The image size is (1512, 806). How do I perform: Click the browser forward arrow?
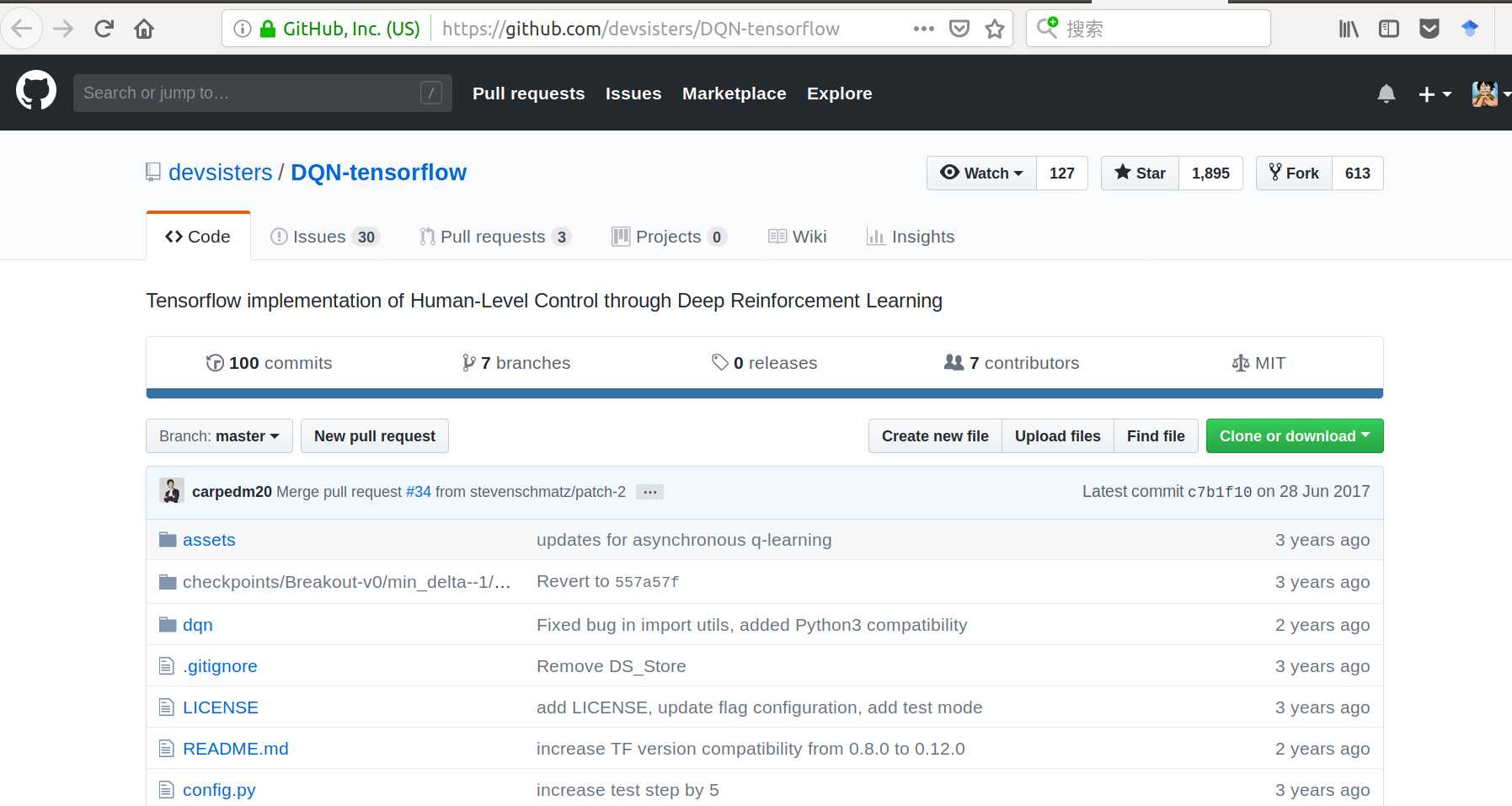click(63, 29)
